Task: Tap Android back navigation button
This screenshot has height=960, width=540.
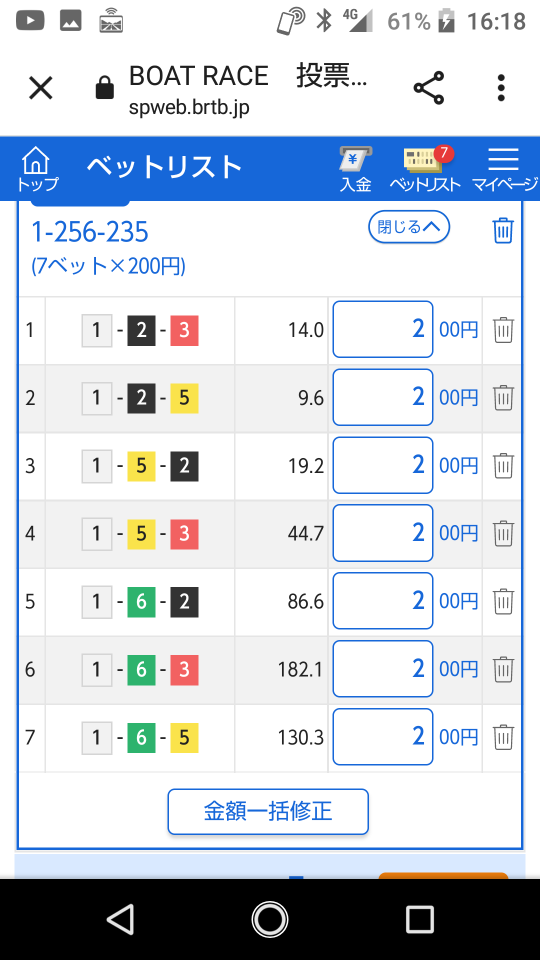Action: 120,920
